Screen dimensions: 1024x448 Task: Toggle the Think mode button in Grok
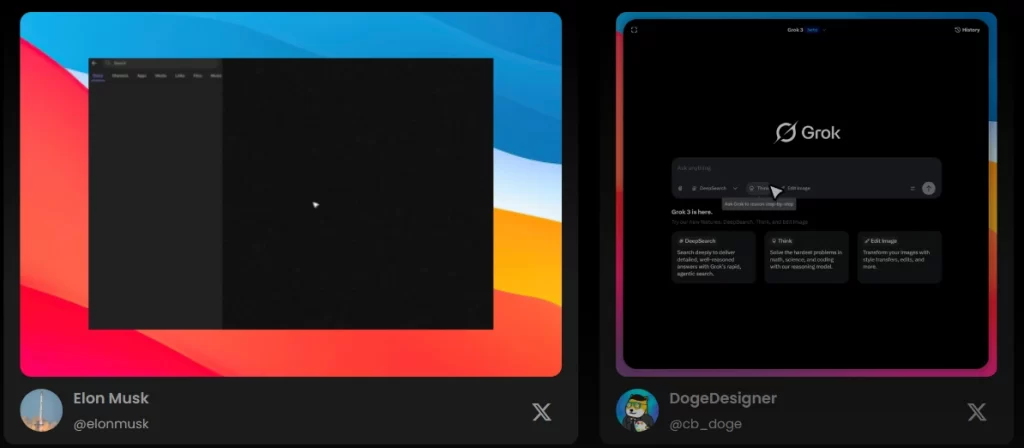coord(758,188)
